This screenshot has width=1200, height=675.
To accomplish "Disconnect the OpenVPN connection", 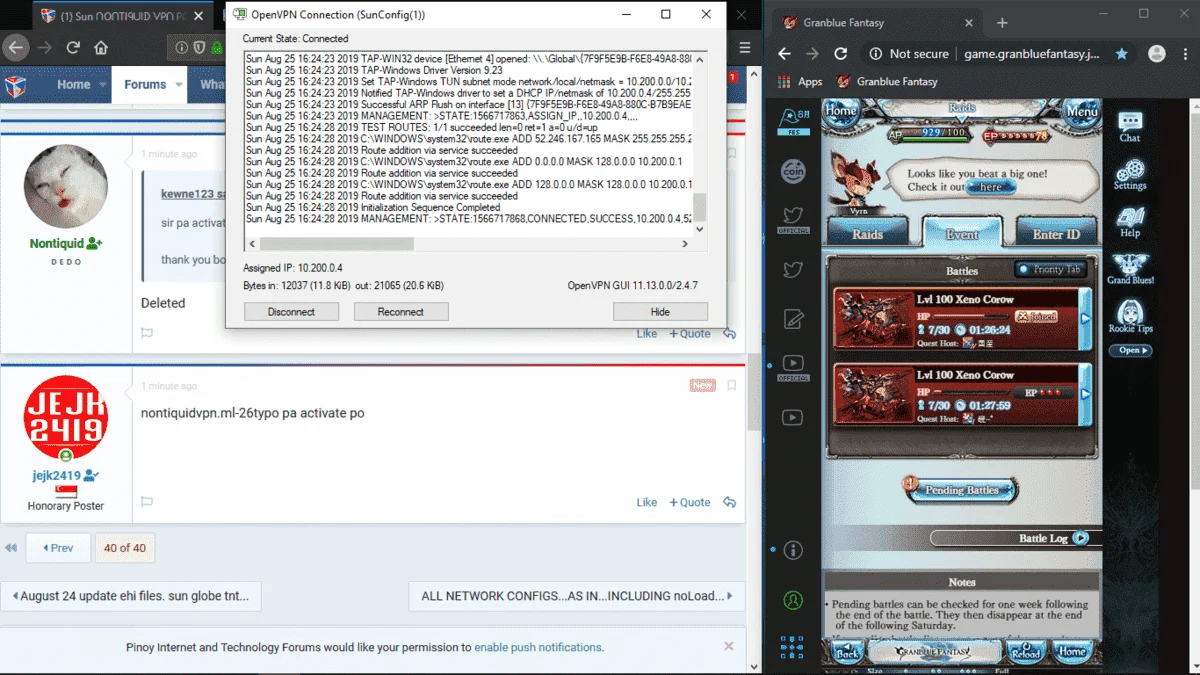I will (291, 312).
